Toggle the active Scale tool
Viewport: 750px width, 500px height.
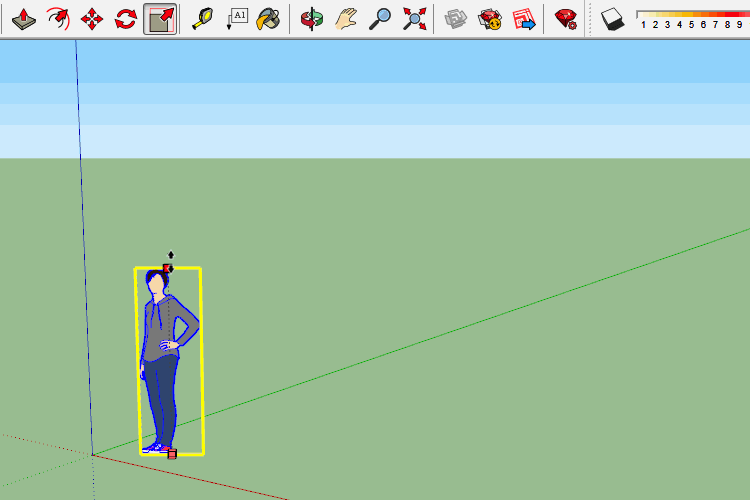tap(160, 18)
